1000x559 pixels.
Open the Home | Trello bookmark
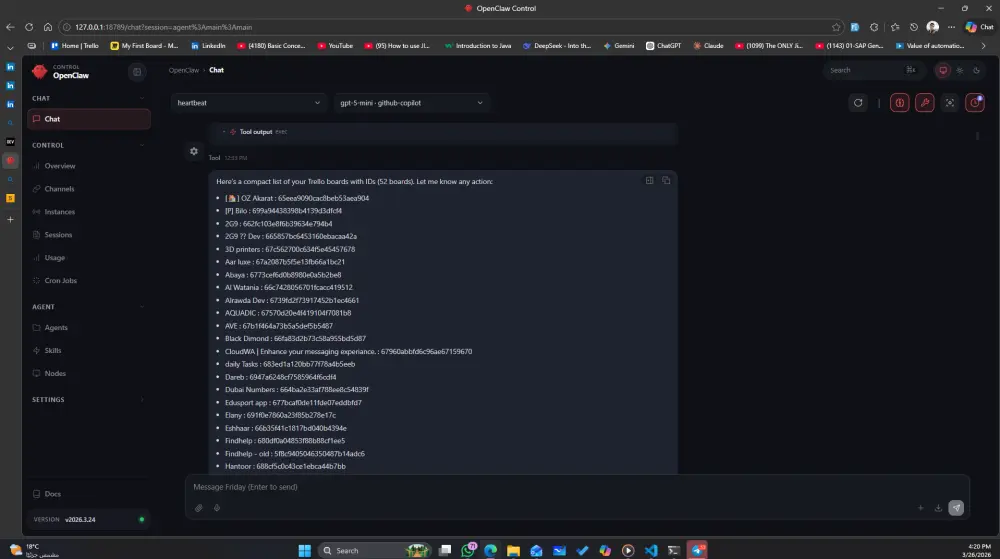pyautogui.click(x=75, y=46)
